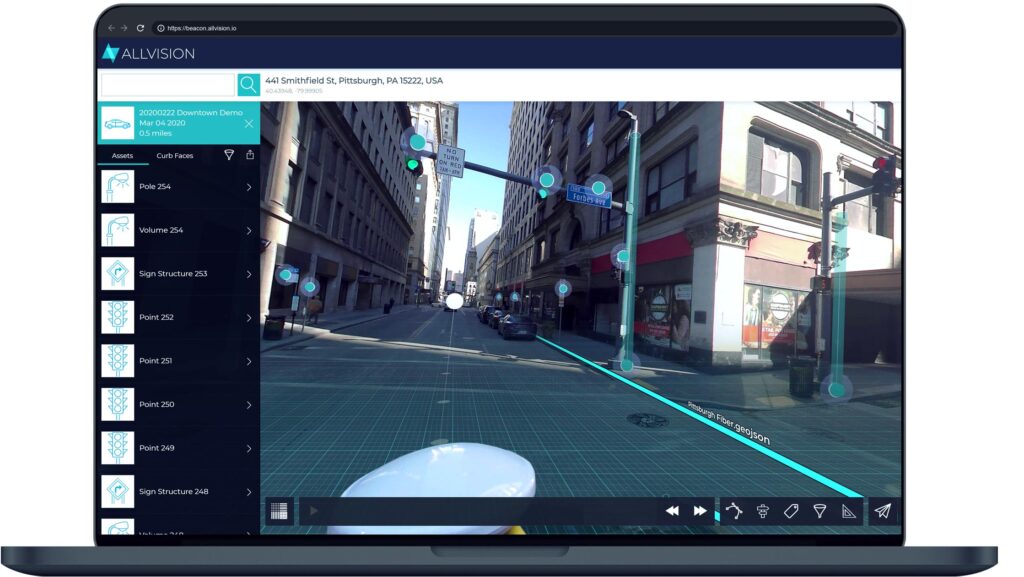The height and width of the screenshot is (577, 1024).
Task: Select the tag label tool
Action: 791,511
